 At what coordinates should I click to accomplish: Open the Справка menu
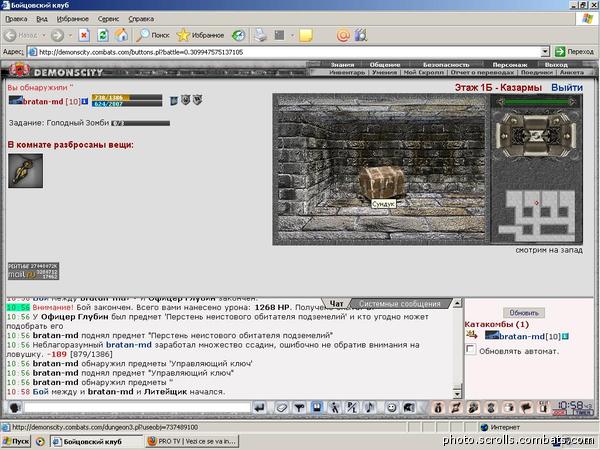click(141, 19)
